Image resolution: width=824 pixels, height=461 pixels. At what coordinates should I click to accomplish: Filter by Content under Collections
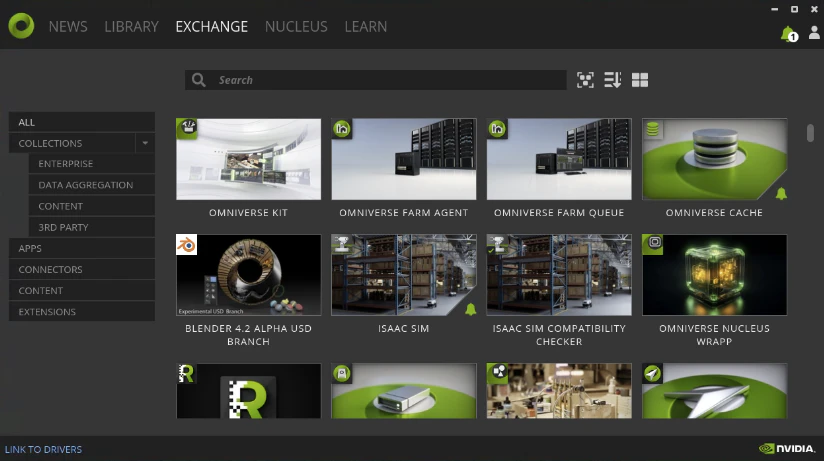[91, 206]
